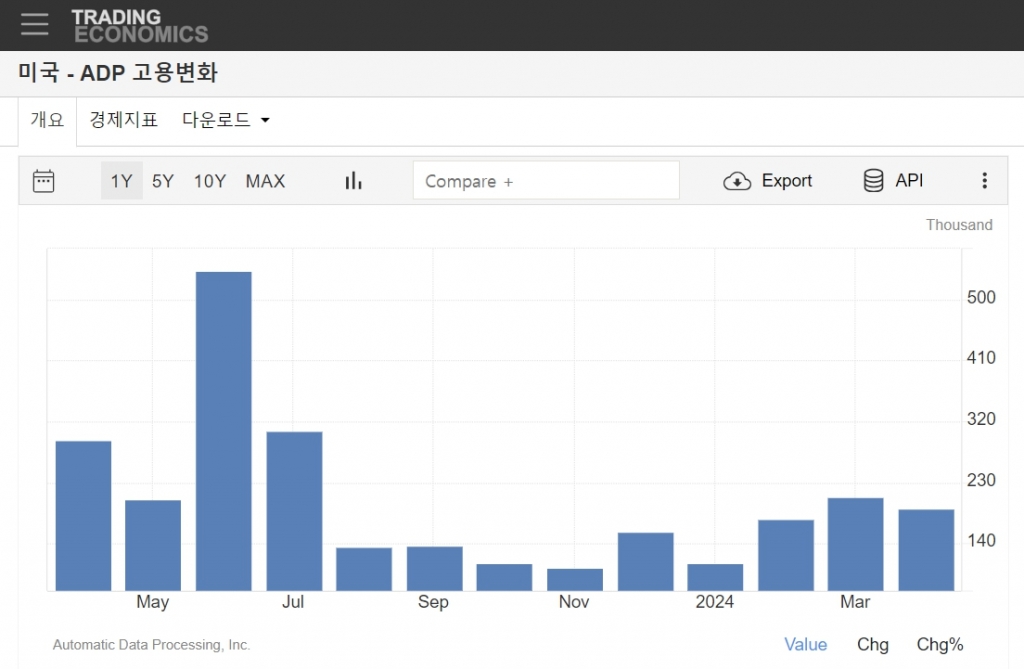
Task: Switch chart to Chg% view
Action: tap(939, 645)
